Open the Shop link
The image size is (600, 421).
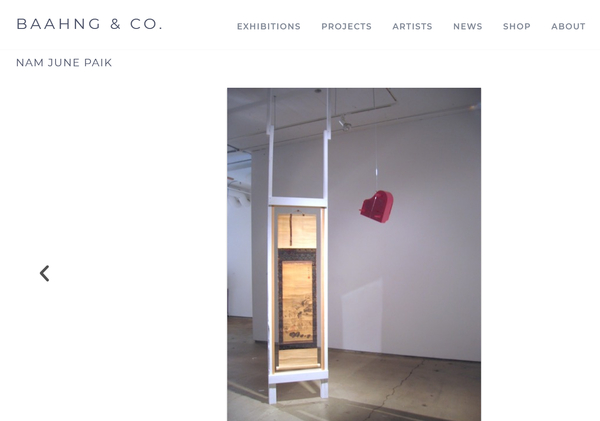pyautogui.click(x=517, y=26)
